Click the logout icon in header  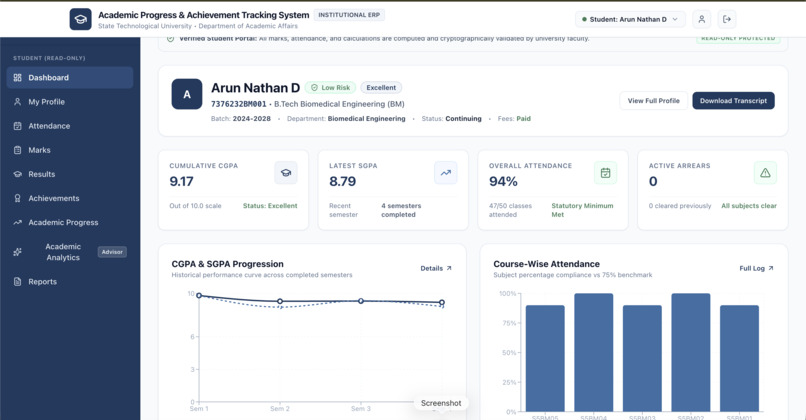tap(727, 19)
